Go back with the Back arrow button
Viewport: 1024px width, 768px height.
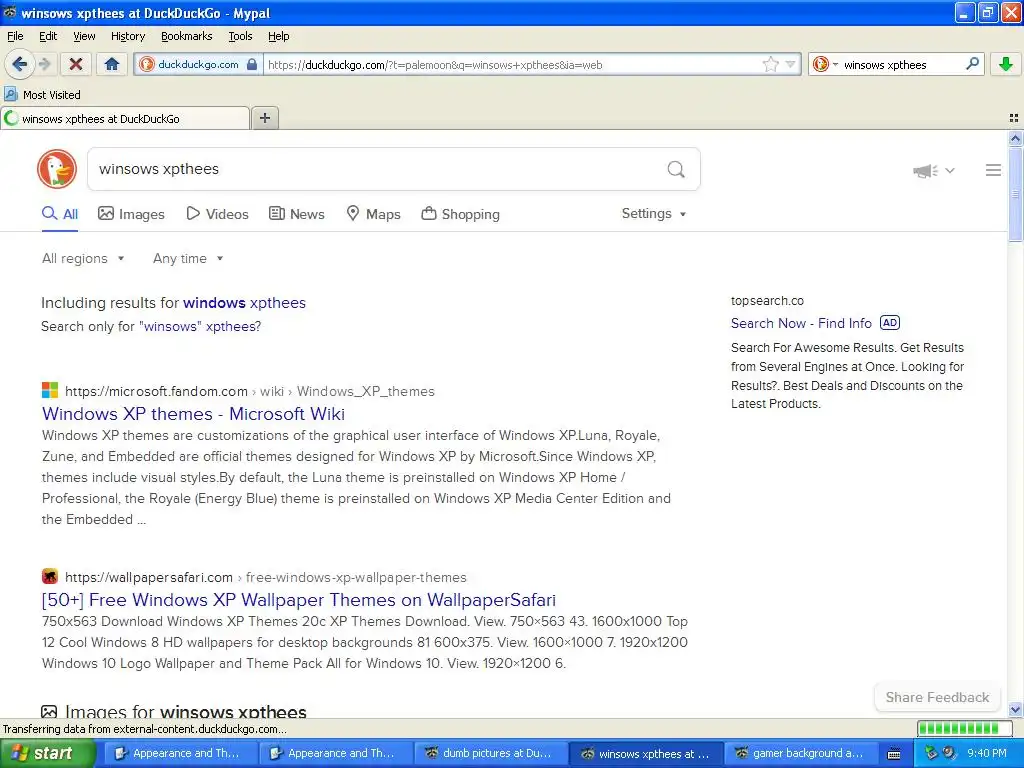[x=20, y=64]
